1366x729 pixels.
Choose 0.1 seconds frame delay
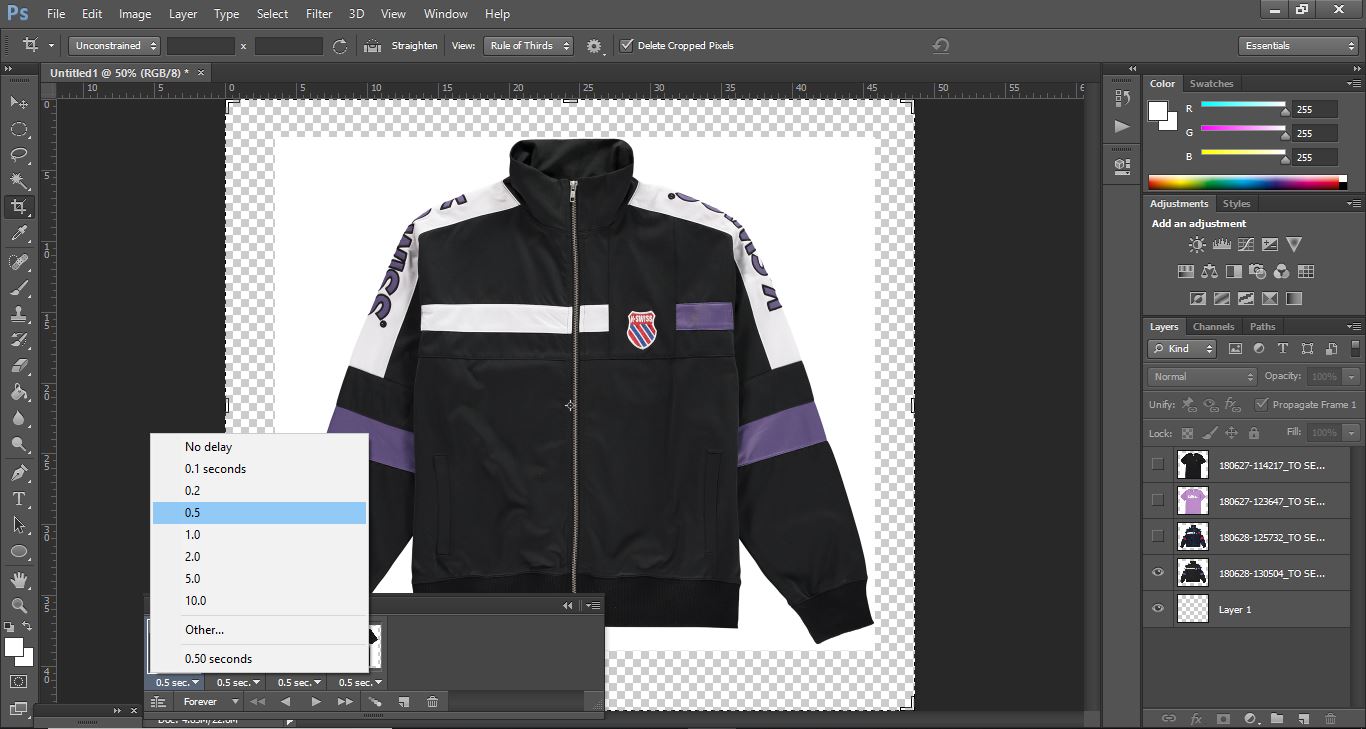259,469
